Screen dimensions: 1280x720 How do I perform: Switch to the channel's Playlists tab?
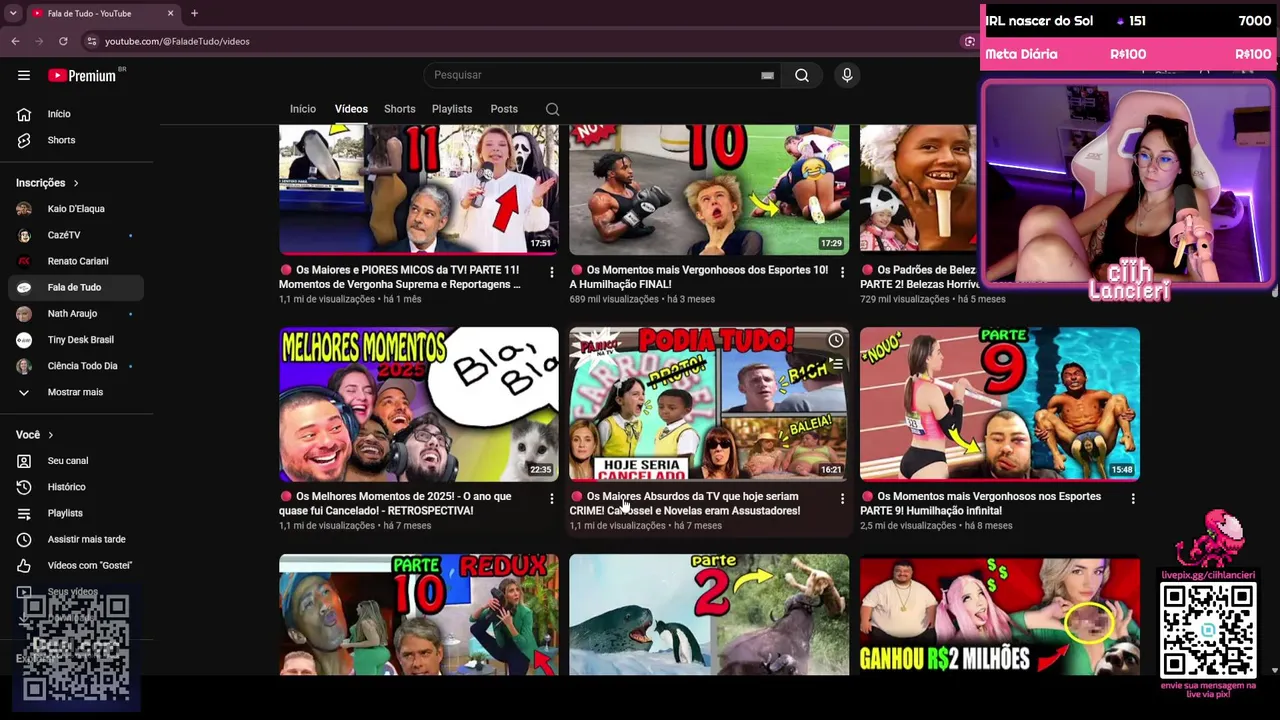point(452,109)
